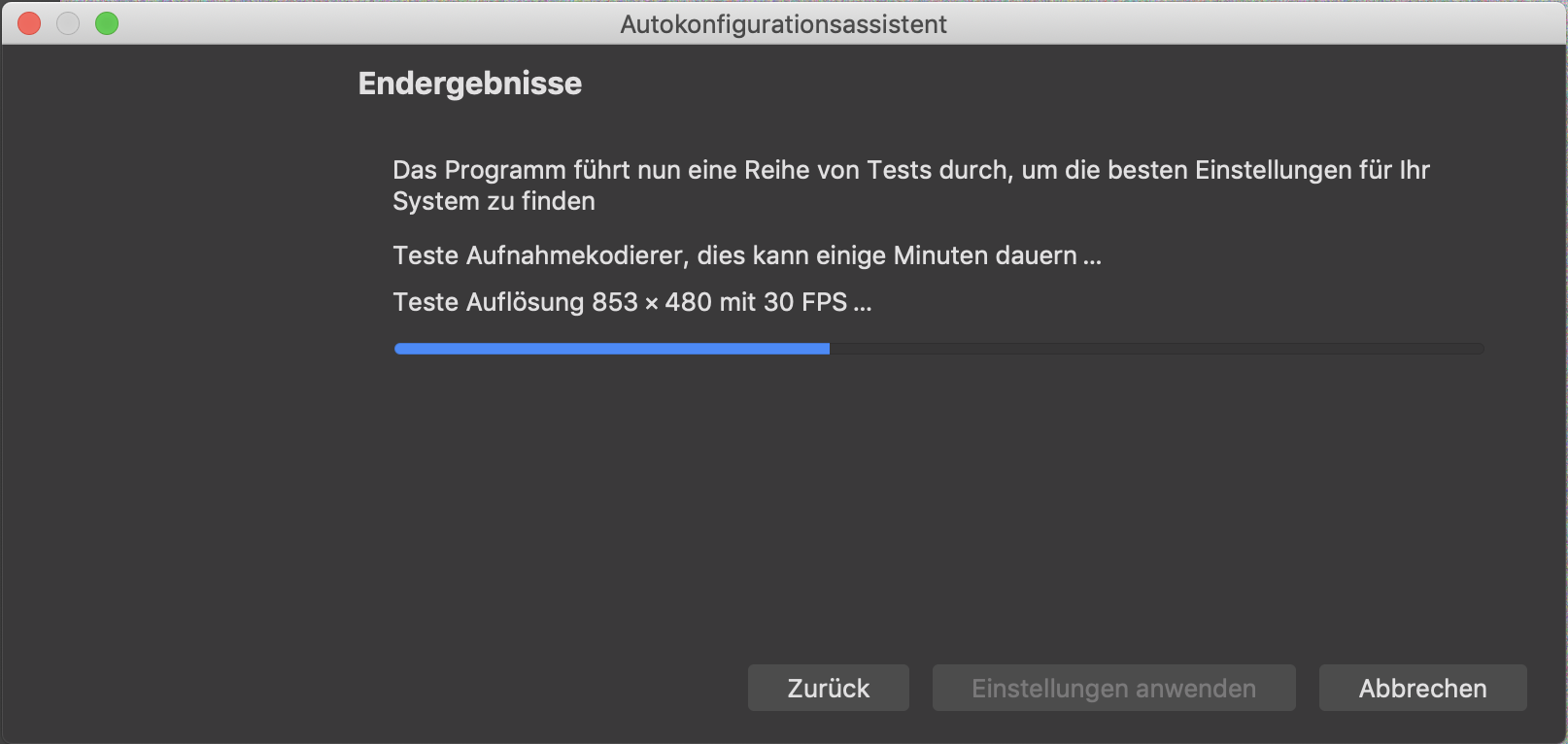
Task: Click the greyed-out Einstellungen anwenden button
Action: pyautogui.click(x=1113, y=688)
